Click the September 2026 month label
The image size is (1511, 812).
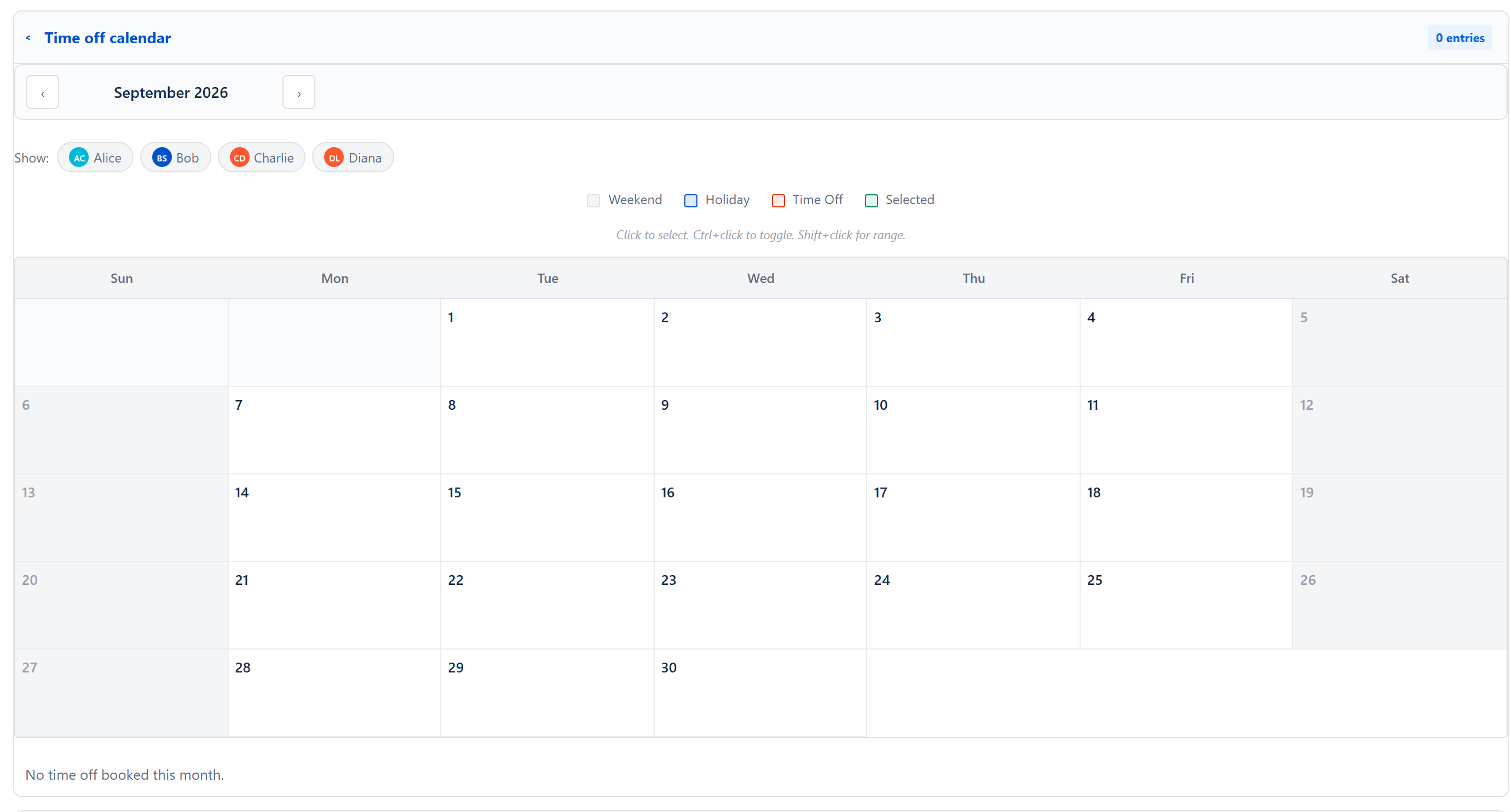pyautogui.click(x=171, y=92)
